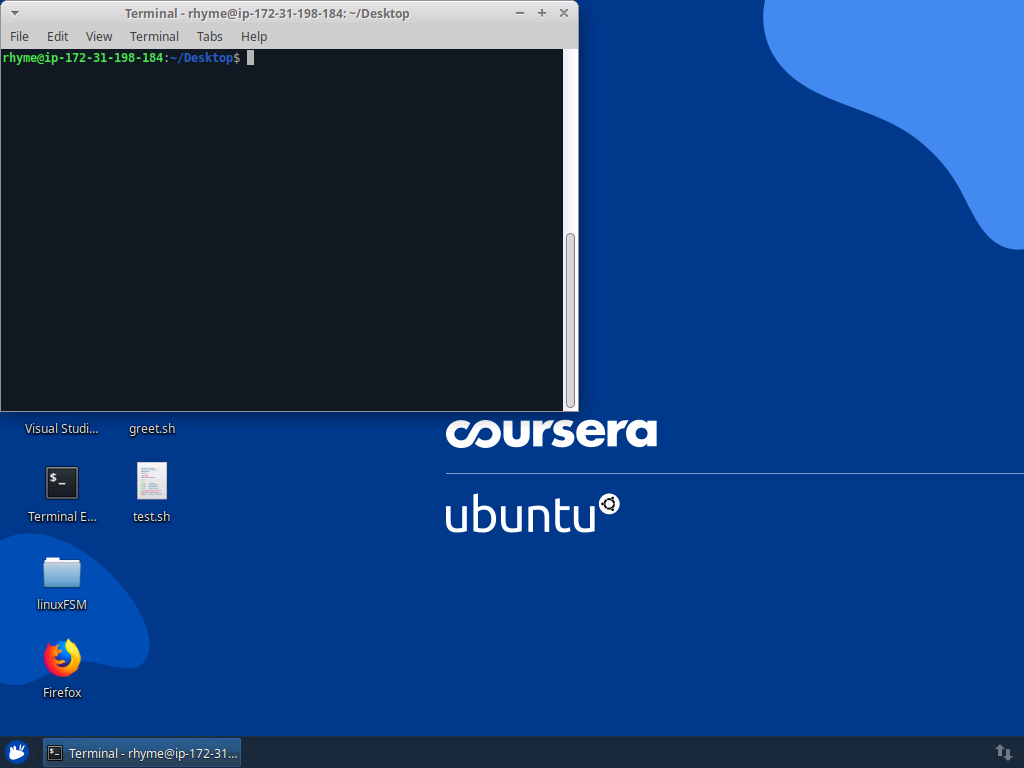Click the Visual Studio desktop label
Screen dimensions: 1024x768
click(61, 429)
